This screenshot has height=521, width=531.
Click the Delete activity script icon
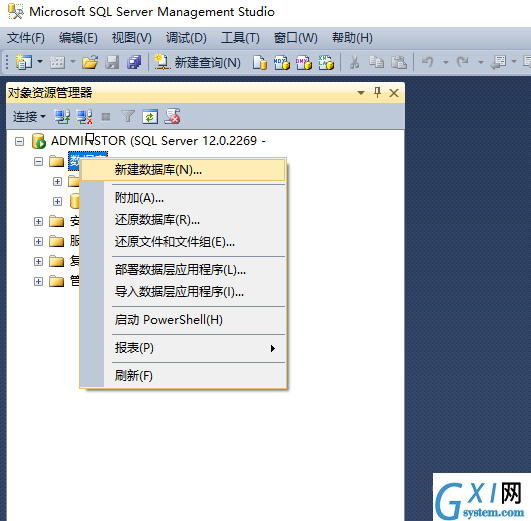tap(172, 116)
